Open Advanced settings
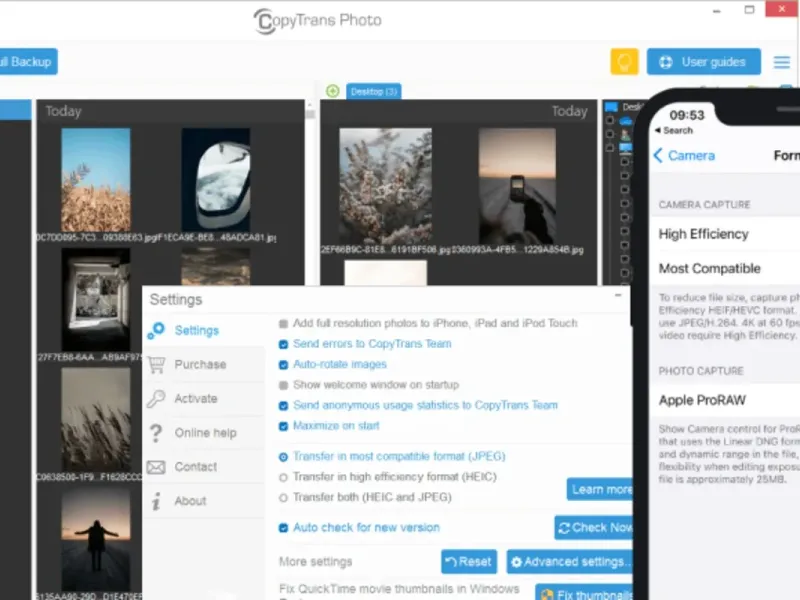Viewport: 800px width, 600px height. pos(570,562)
